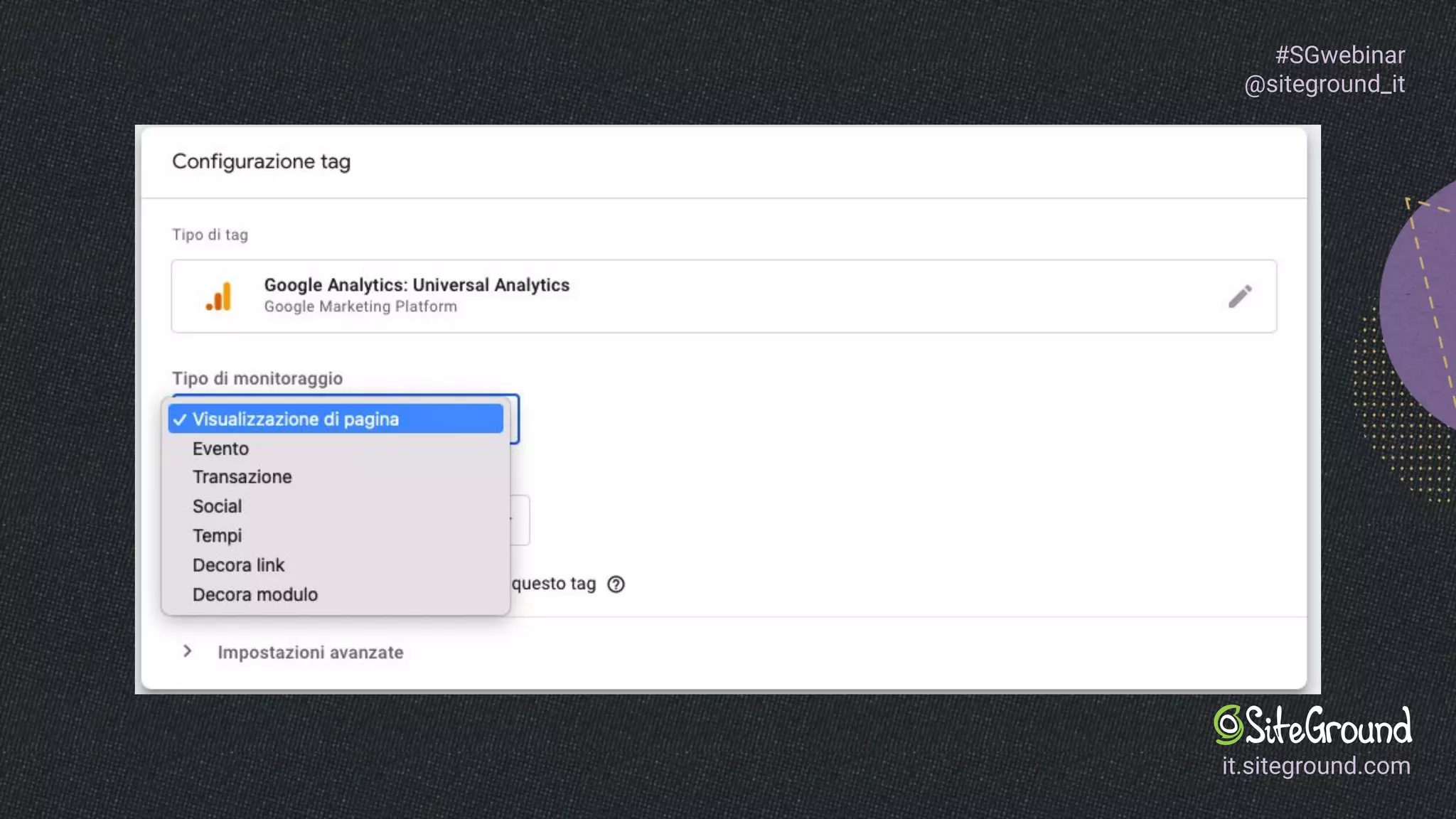Viewport: 1456px width, 819px height.
Task: Open help icon next to questo tag
Action: tap(616, 584)
